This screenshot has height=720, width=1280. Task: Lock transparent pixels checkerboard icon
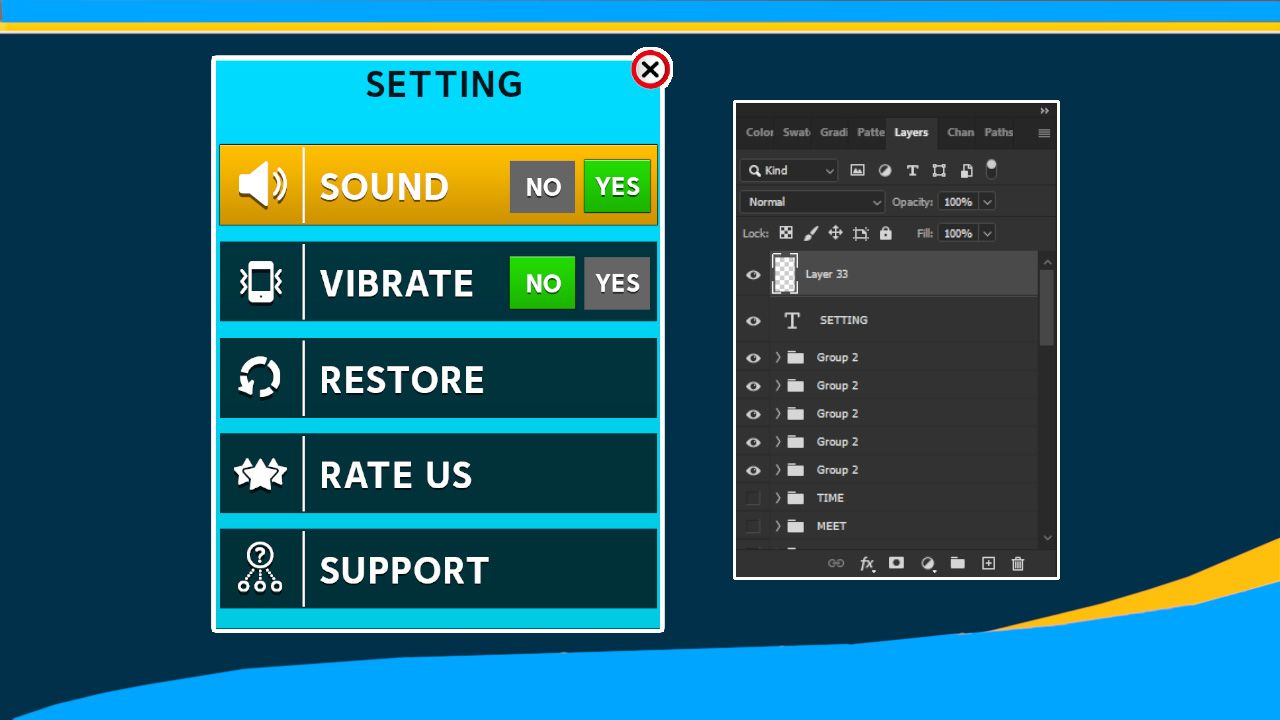786,233
